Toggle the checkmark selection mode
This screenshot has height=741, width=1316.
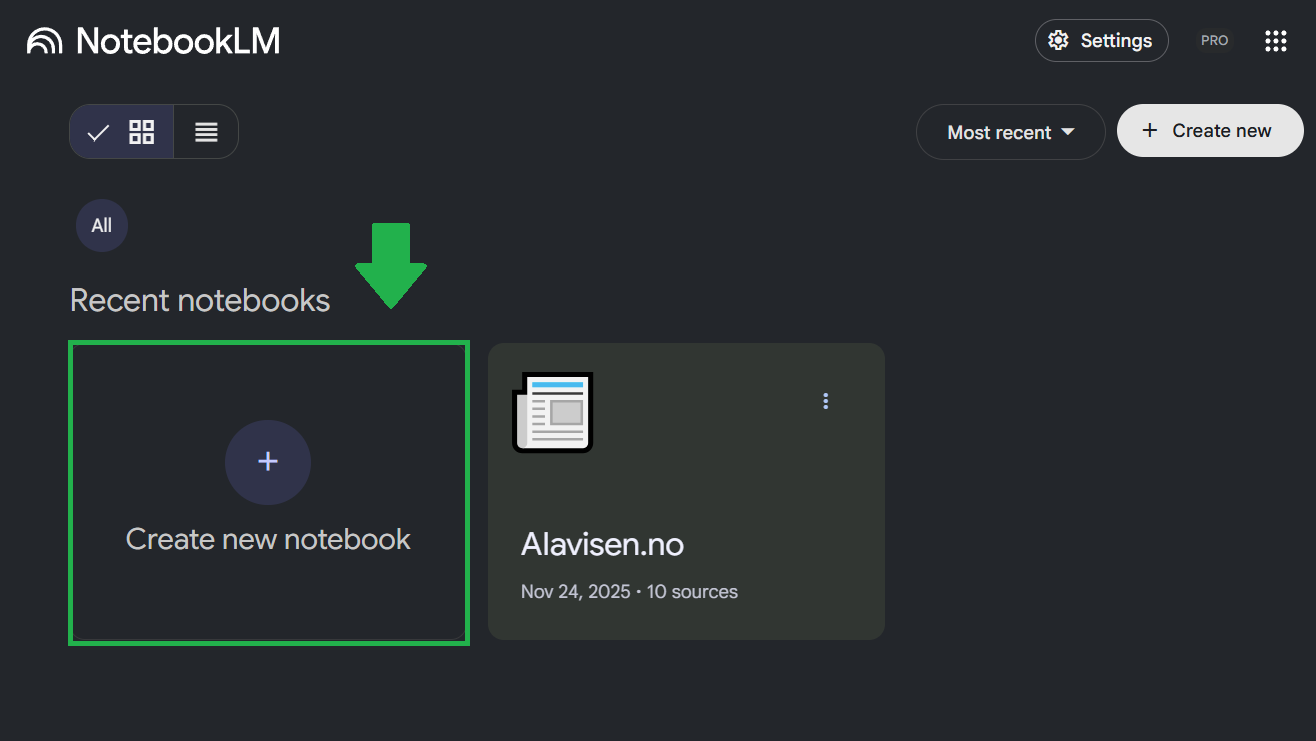click(97, 131)
